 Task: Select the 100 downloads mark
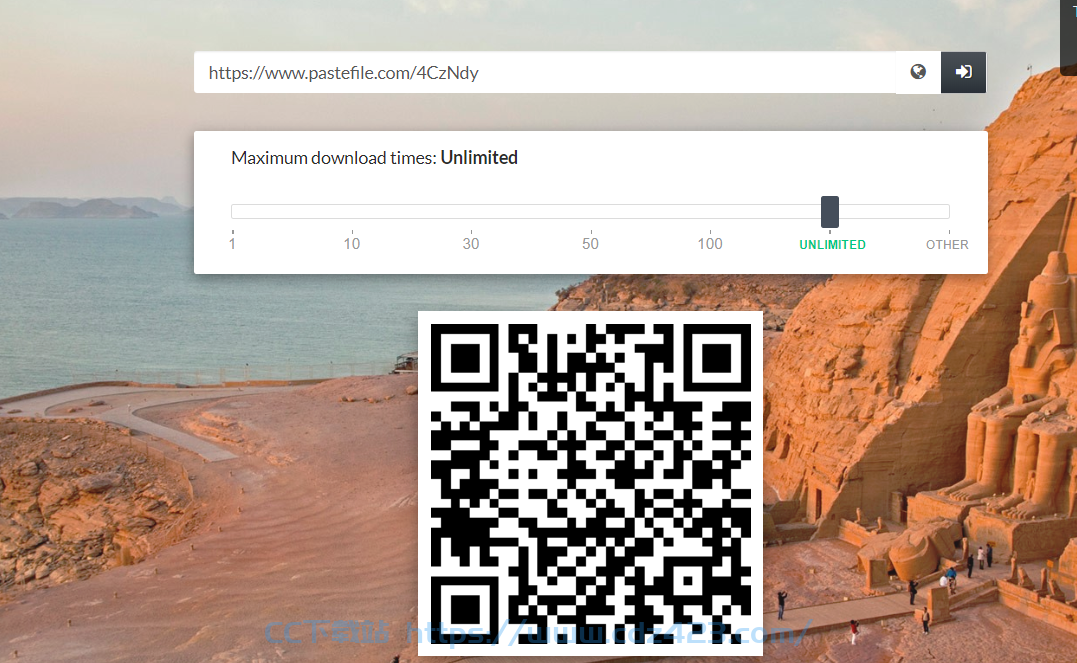[x=710, y=243]
